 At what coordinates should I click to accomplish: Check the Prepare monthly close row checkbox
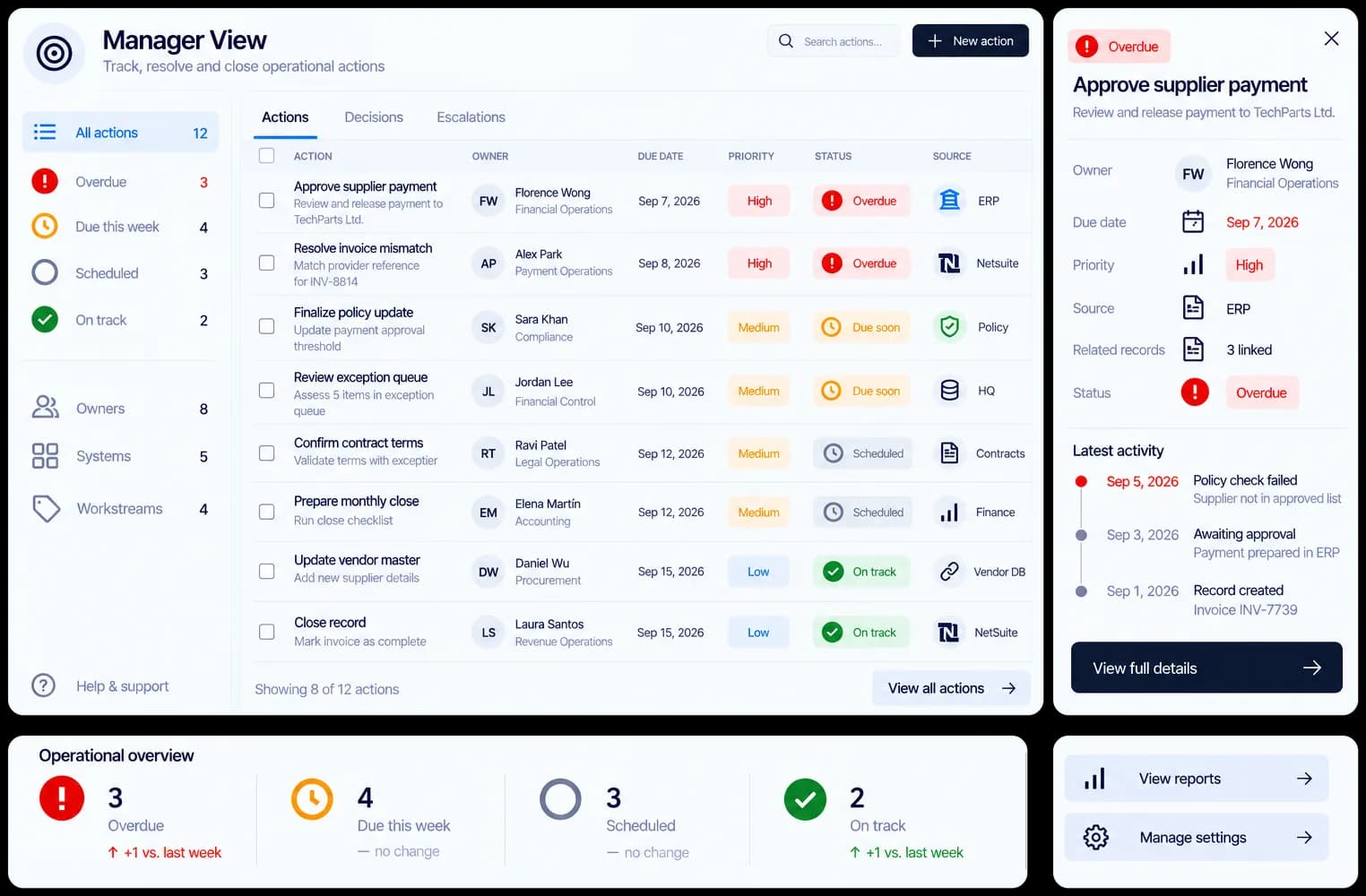coord(266,512)
